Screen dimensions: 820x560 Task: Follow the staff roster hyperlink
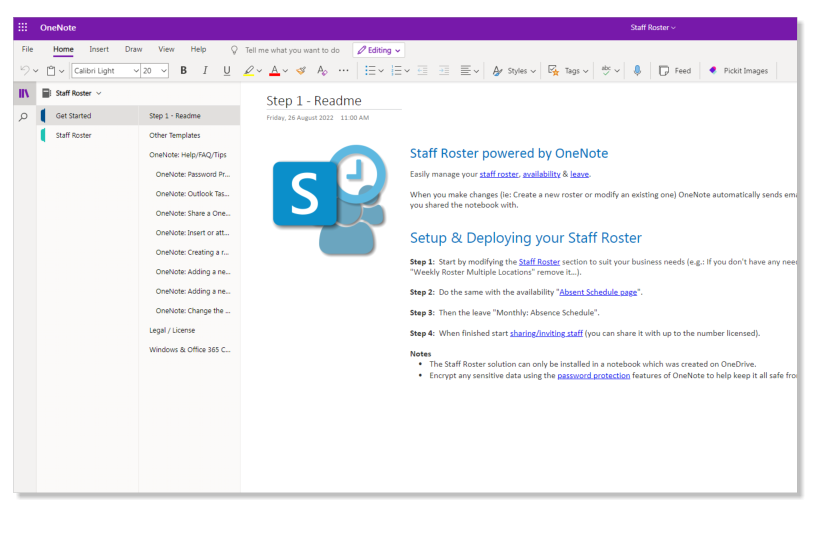point(499,174)
